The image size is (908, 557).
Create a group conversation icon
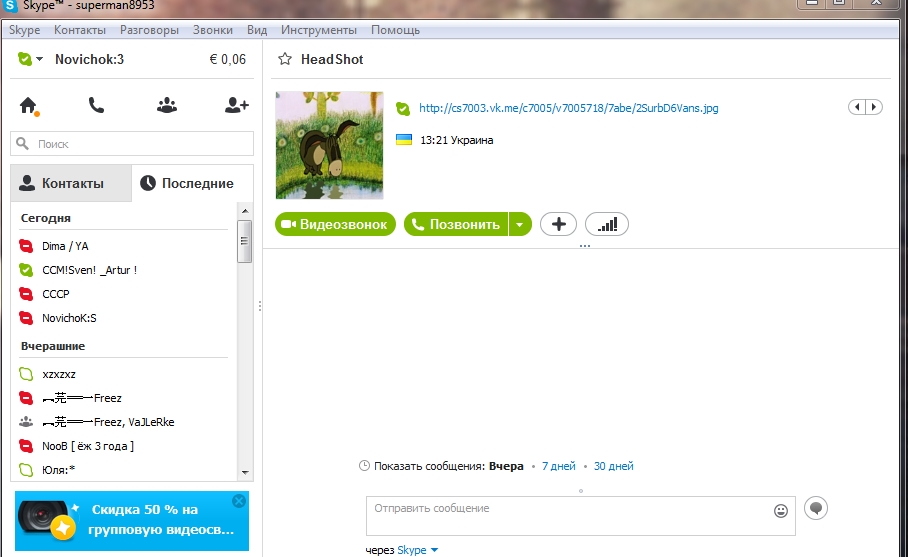tap(167, 105)
